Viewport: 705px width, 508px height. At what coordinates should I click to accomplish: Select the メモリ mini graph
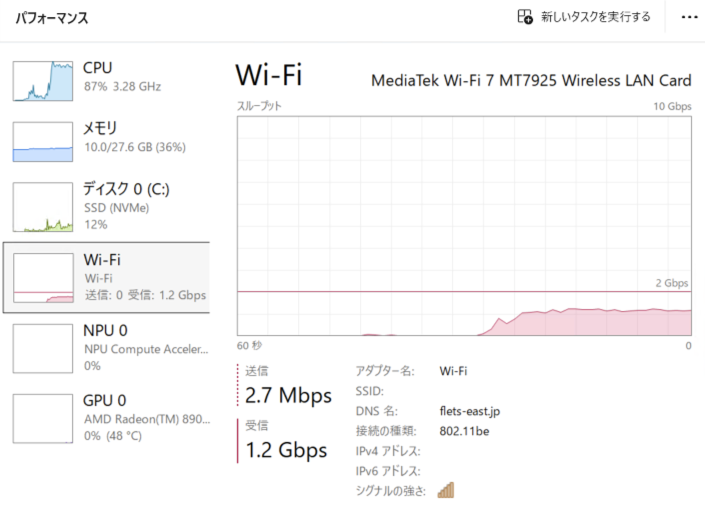pos(43,142)
